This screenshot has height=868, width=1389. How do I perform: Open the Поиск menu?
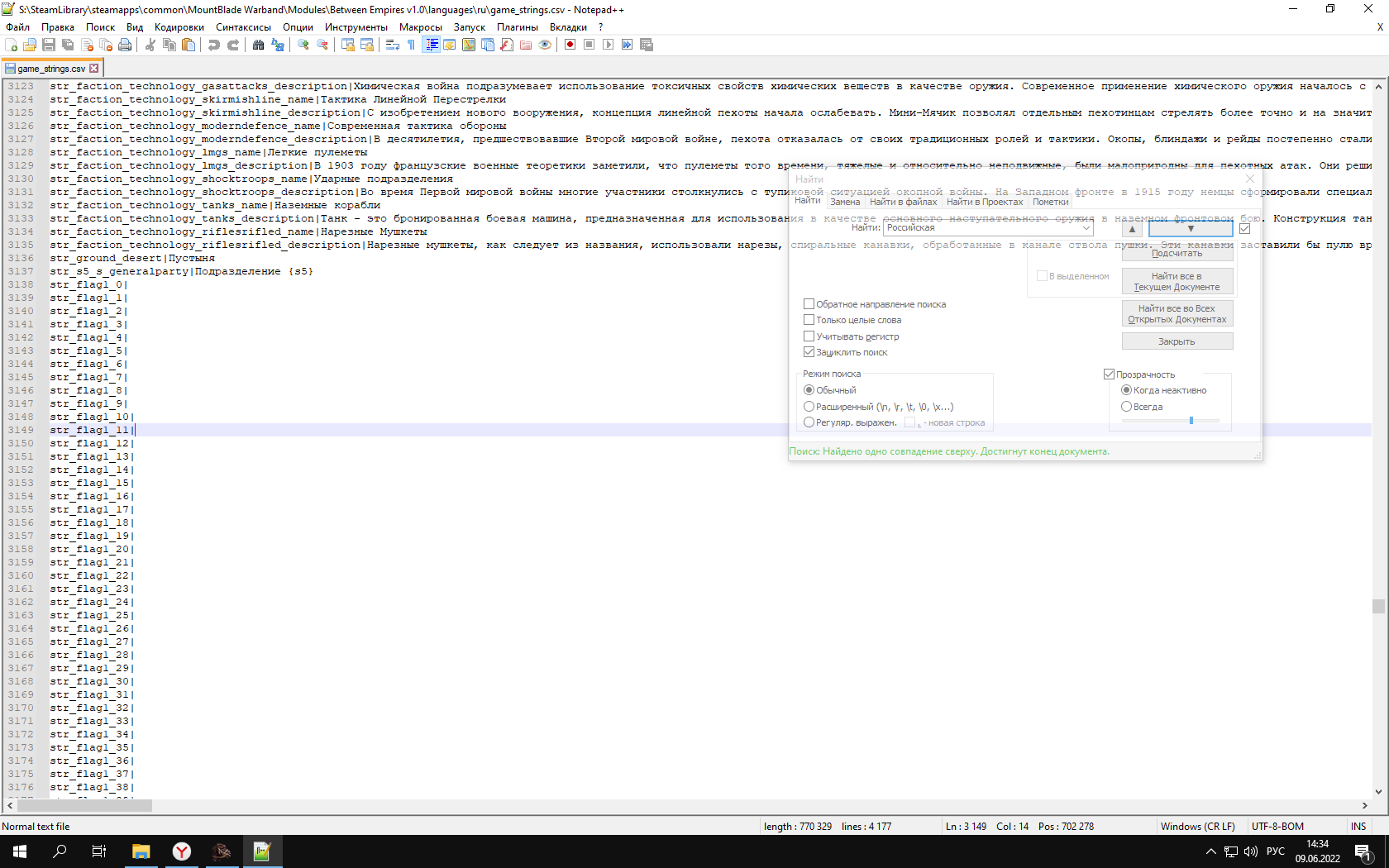(x=101, y=27)
